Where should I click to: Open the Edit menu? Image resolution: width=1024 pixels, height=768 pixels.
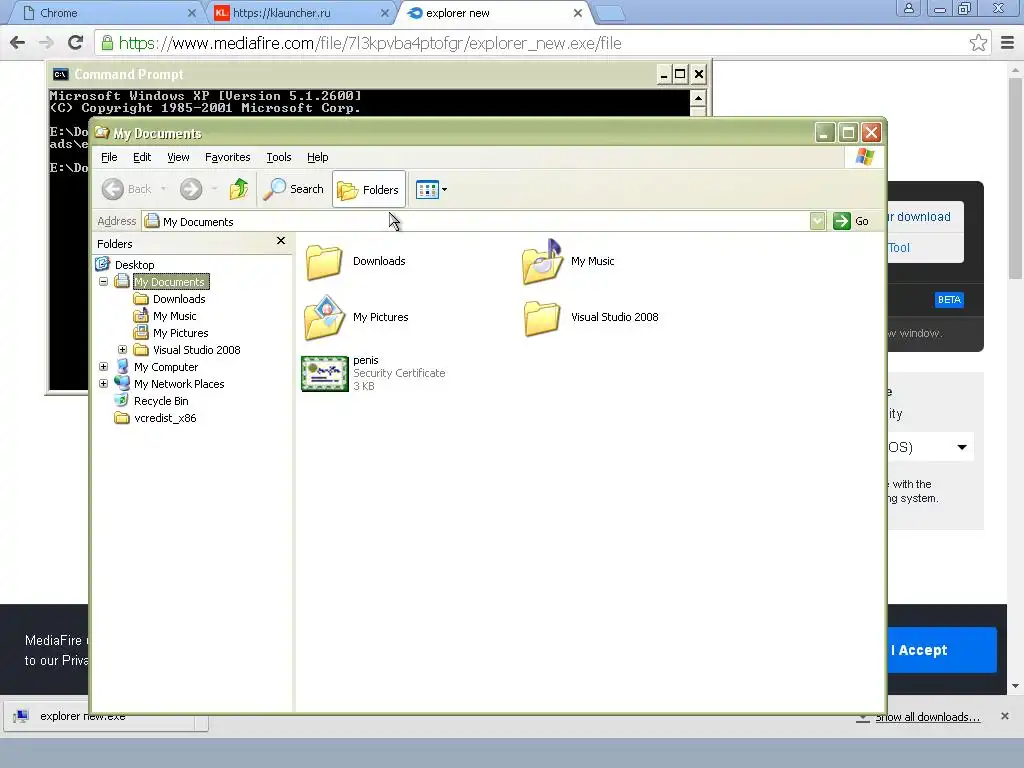[142, 157]
